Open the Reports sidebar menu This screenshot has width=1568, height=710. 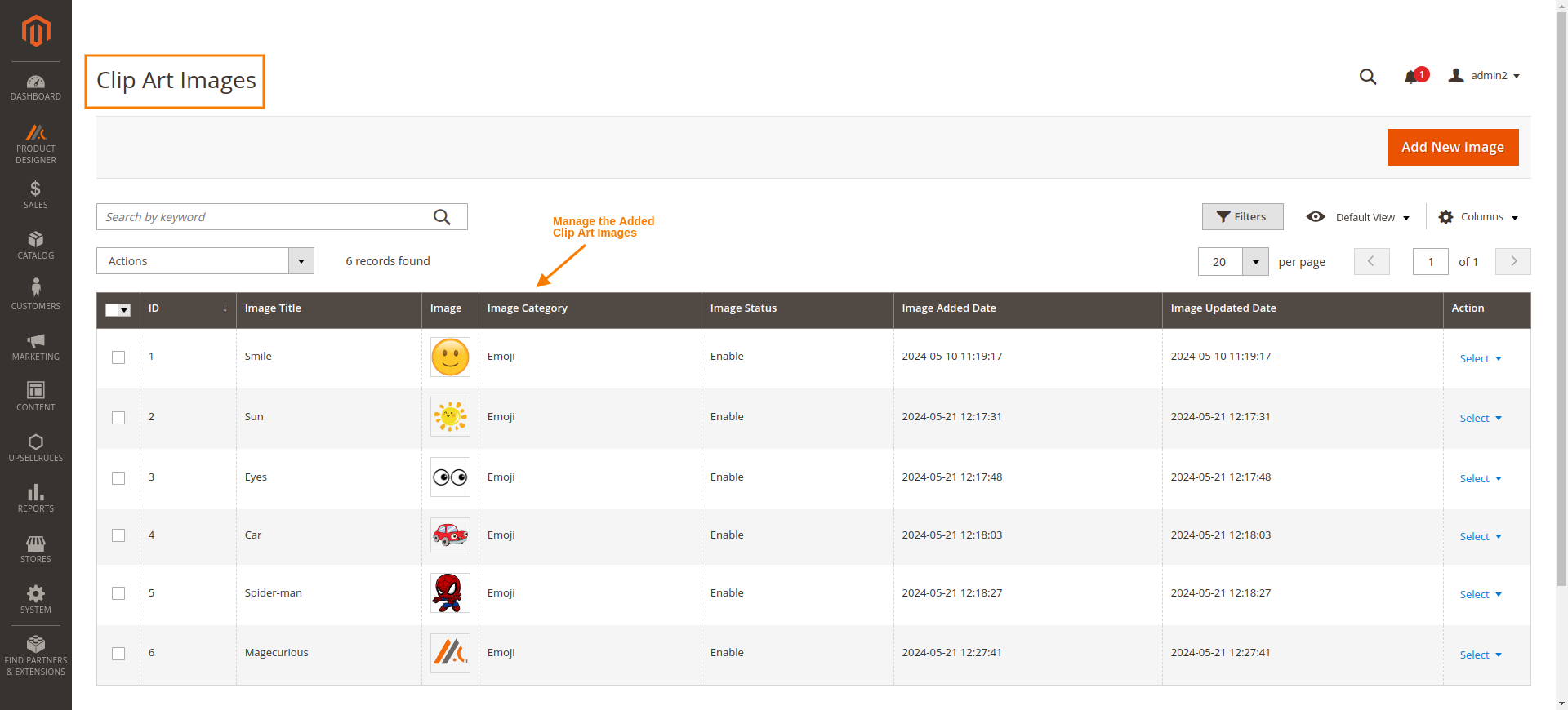click(x=36, y=499)
